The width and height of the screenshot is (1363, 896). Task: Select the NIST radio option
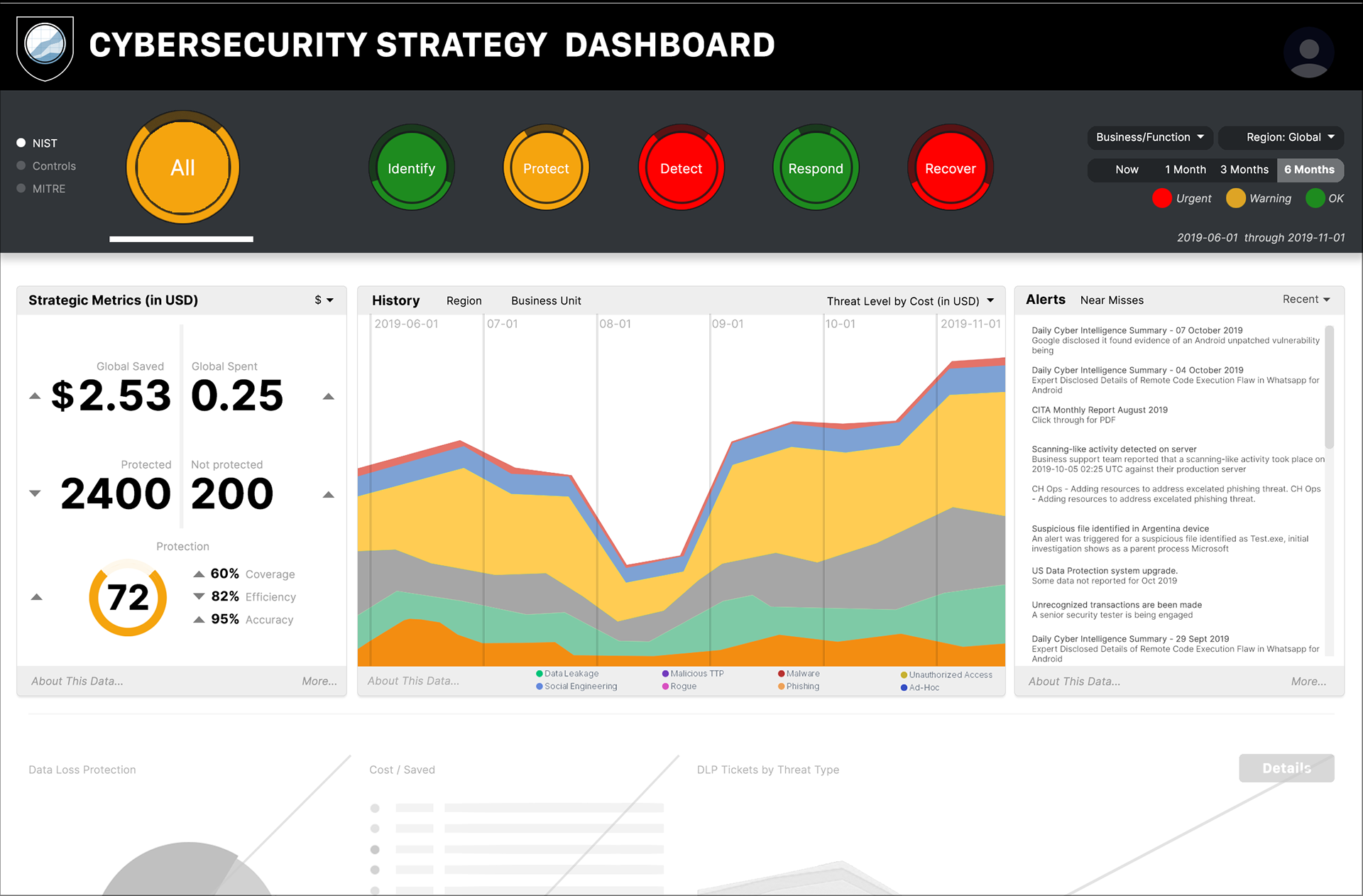click(21, 143)
